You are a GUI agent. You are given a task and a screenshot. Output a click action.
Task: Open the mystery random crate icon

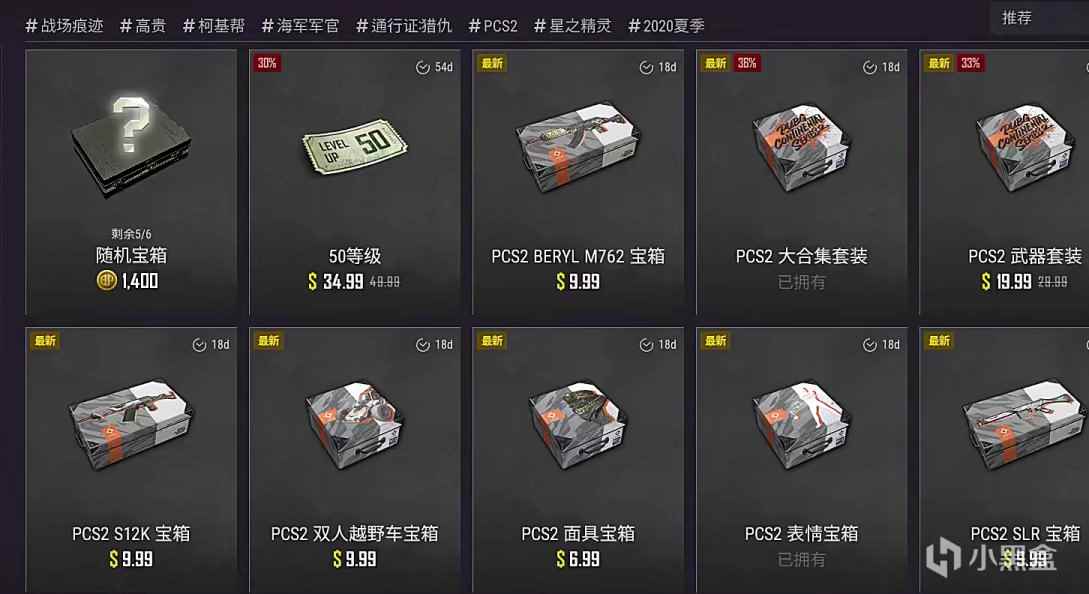pos(131,146)
